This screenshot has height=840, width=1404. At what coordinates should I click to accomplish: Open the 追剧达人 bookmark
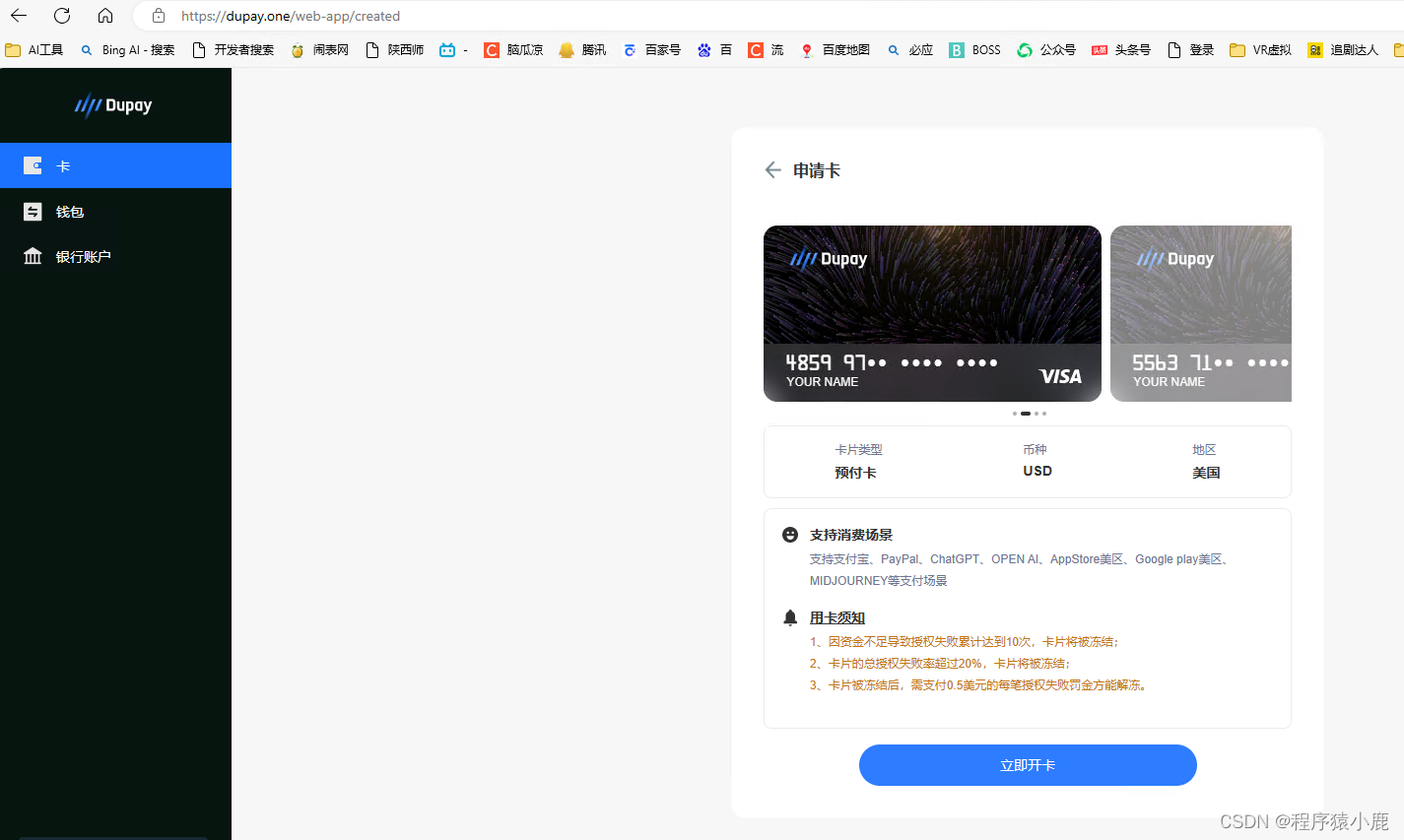click(1343, 49)
